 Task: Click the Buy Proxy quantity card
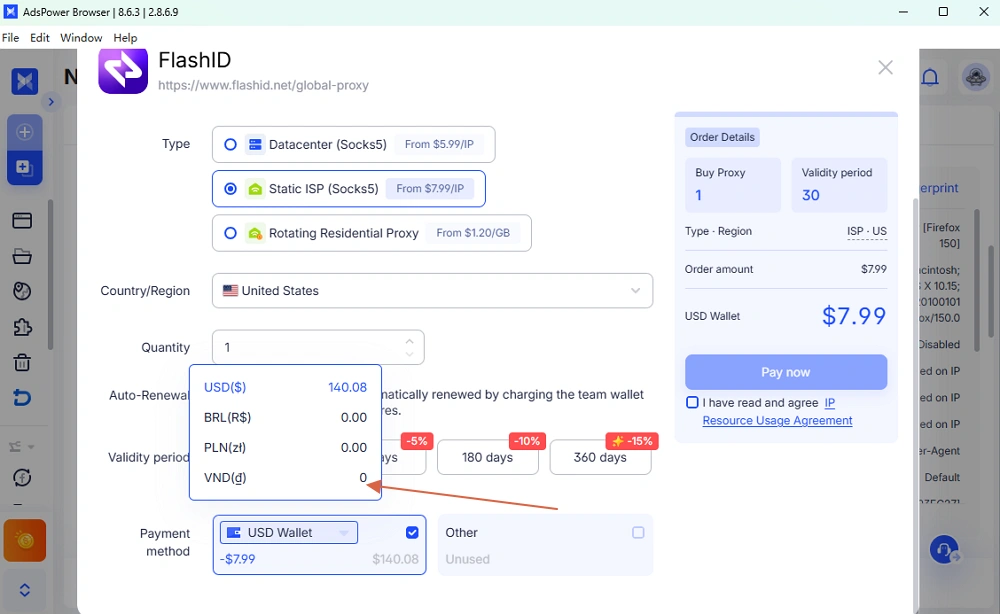pyautogui.click(x=733, y=185)
